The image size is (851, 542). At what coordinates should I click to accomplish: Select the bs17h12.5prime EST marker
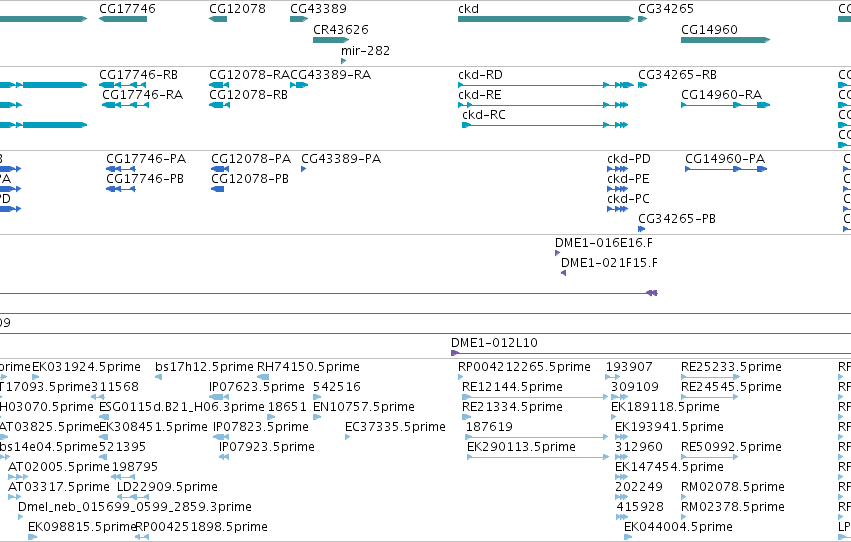pos(158,377)
